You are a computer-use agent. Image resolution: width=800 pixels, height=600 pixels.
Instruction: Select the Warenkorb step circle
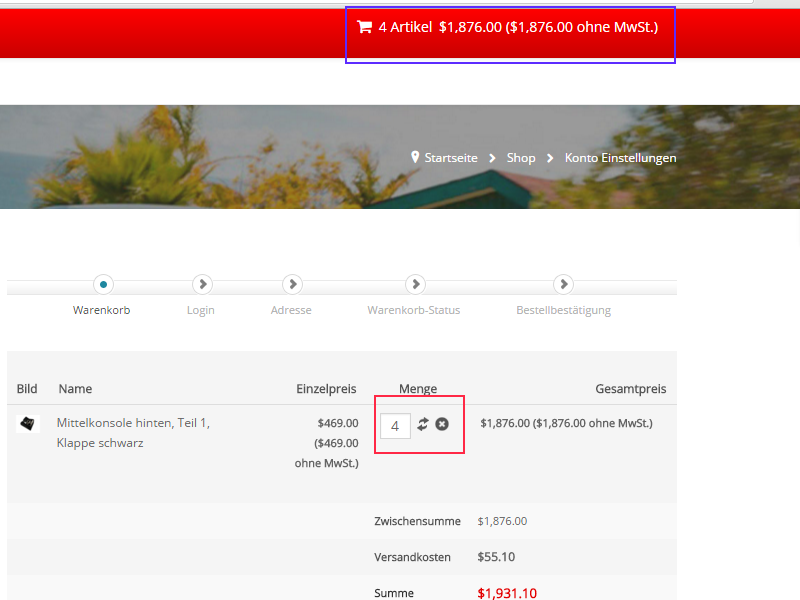(x=103, y=284)
